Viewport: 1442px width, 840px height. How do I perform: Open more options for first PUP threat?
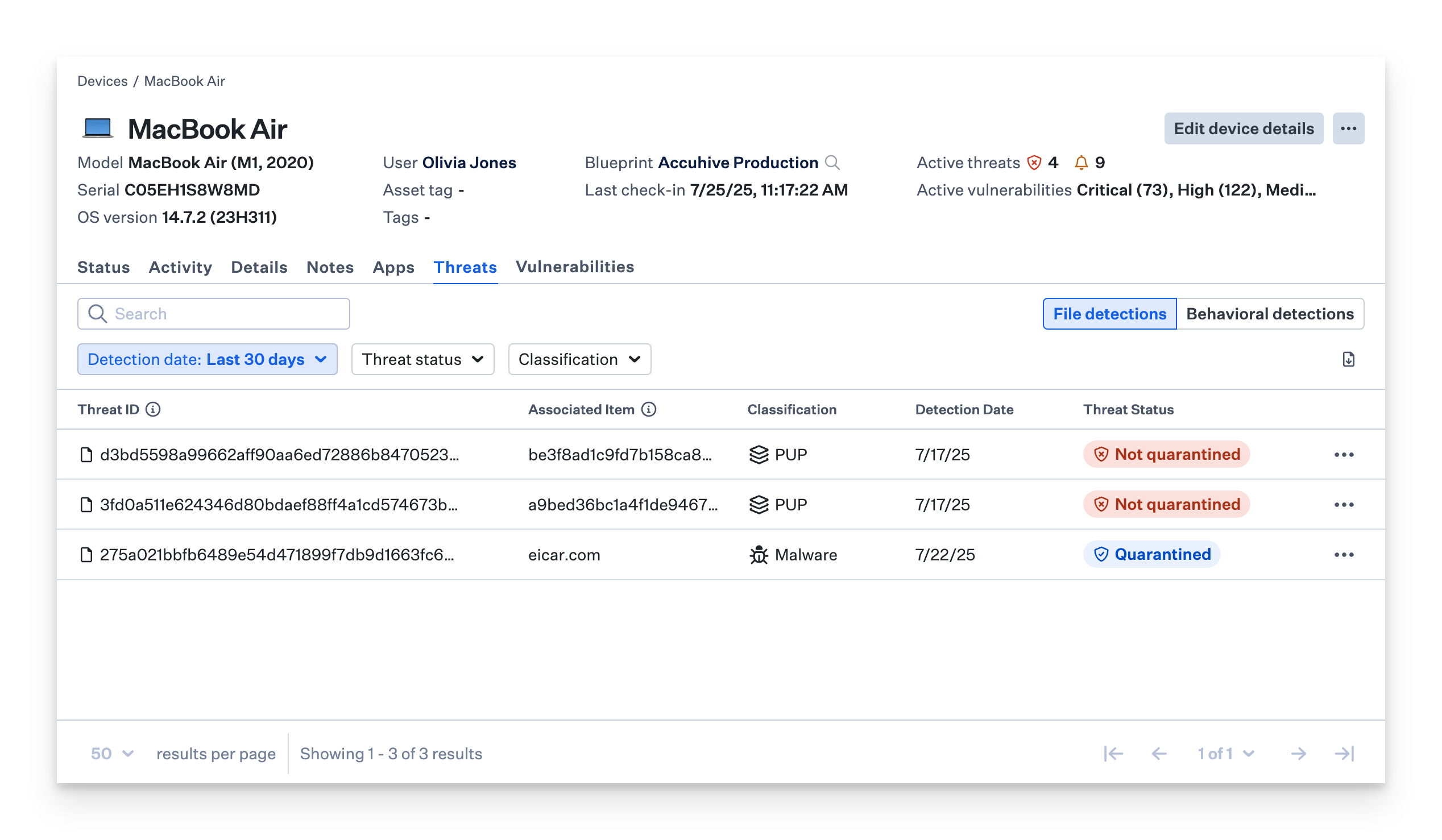[1344, 455]
